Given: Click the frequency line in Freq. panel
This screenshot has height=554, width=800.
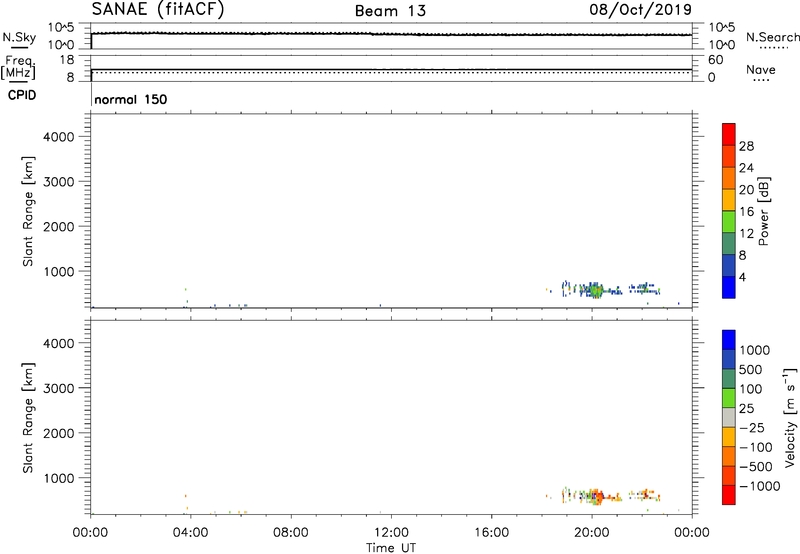Looking at the screenshot, I should coord(391,69).
